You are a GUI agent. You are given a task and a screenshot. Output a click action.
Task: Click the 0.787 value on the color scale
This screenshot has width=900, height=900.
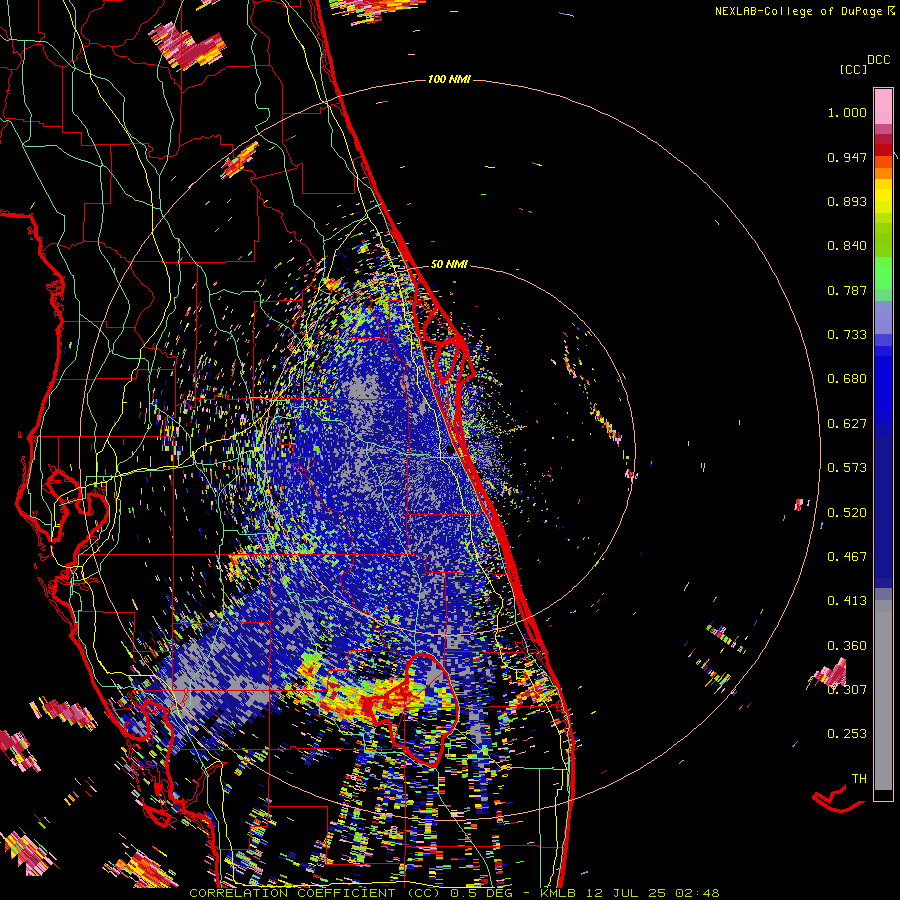pos(847,290)
